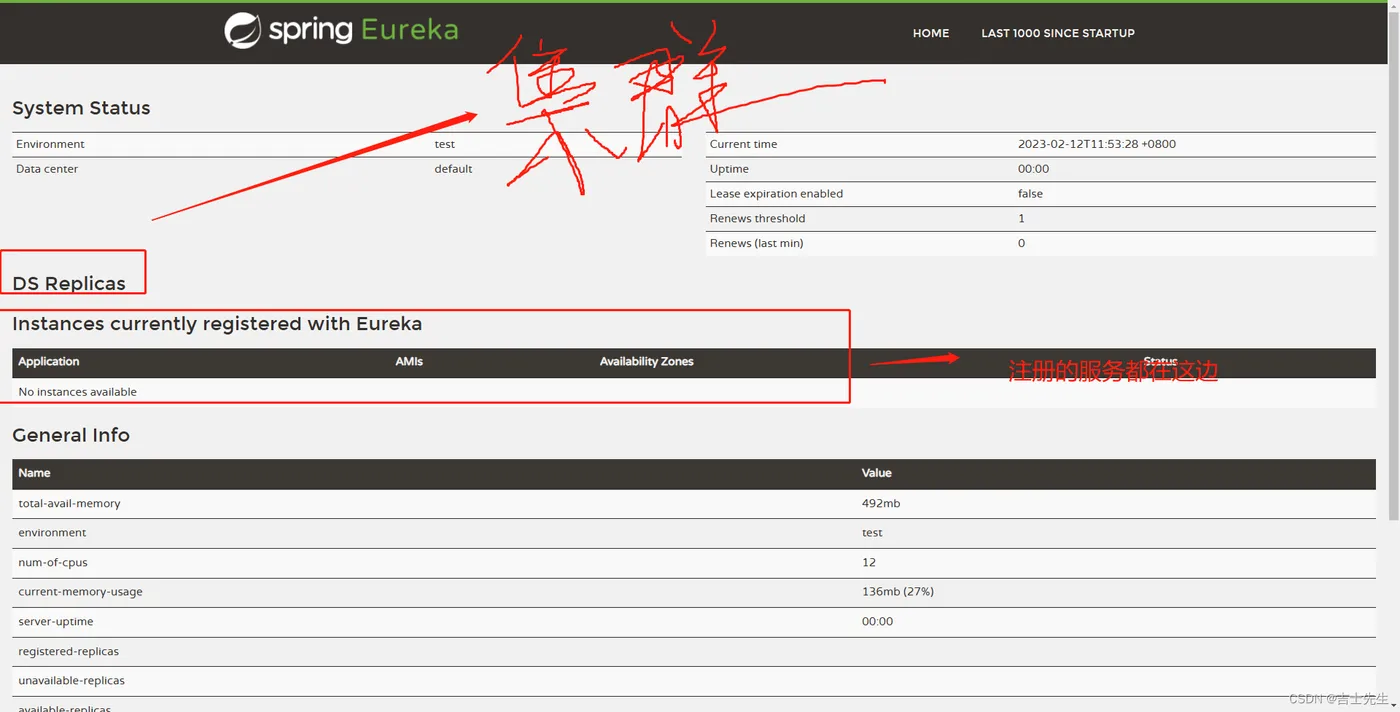Viewport: 1400px width, 712px height.
Task: Click the registered-replicas row name
Action: 68,651
